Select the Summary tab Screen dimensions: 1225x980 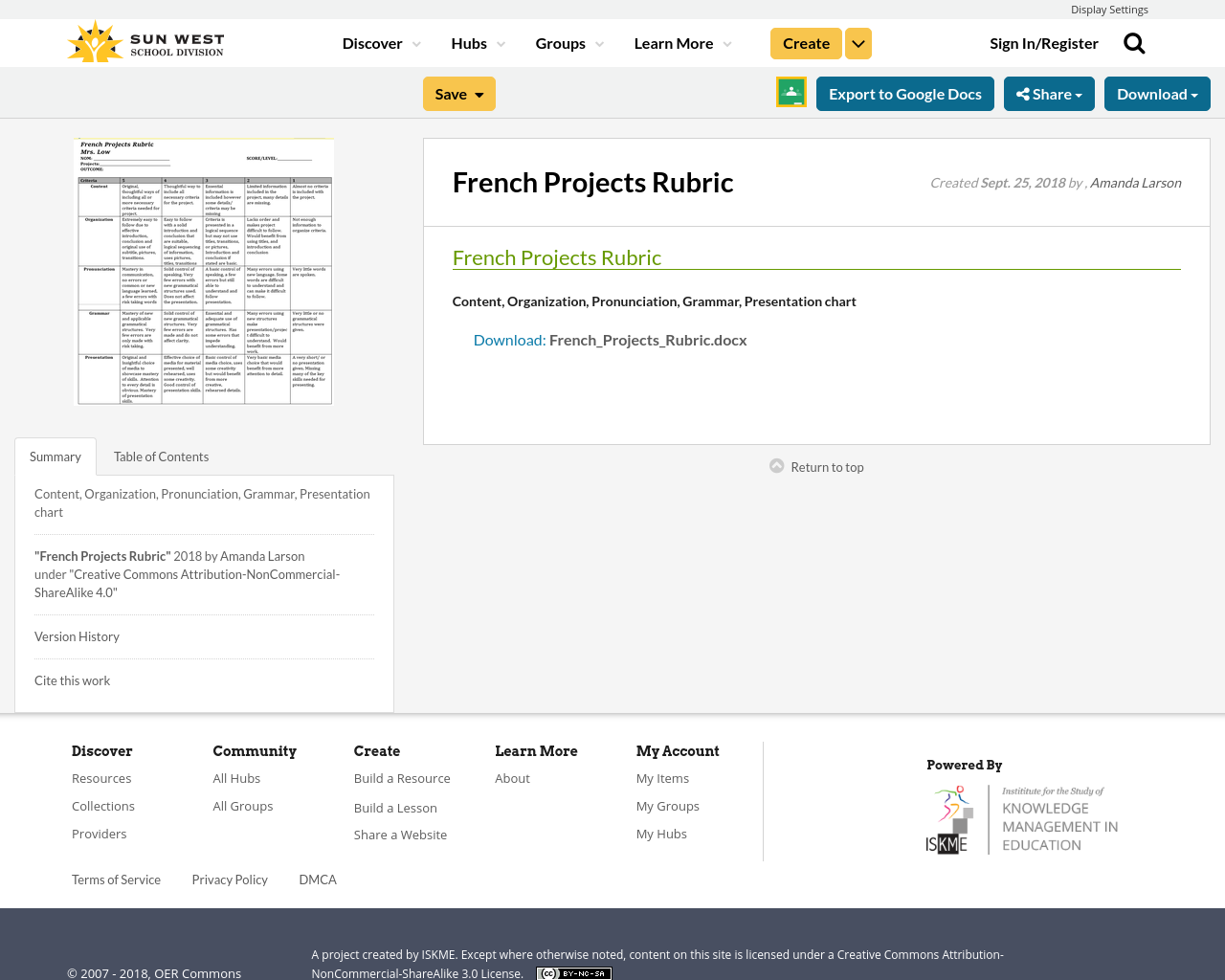[56, 456]
